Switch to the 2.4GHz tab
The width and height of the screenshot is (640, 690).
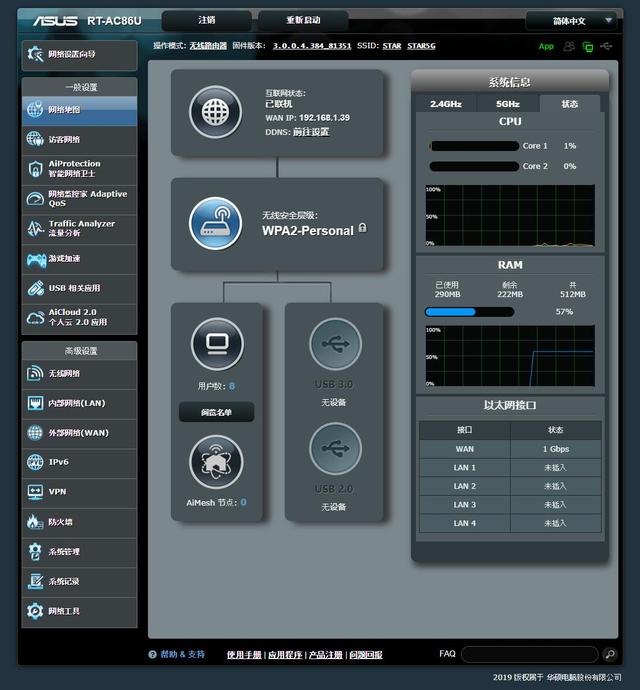click(x=446, y=104)
